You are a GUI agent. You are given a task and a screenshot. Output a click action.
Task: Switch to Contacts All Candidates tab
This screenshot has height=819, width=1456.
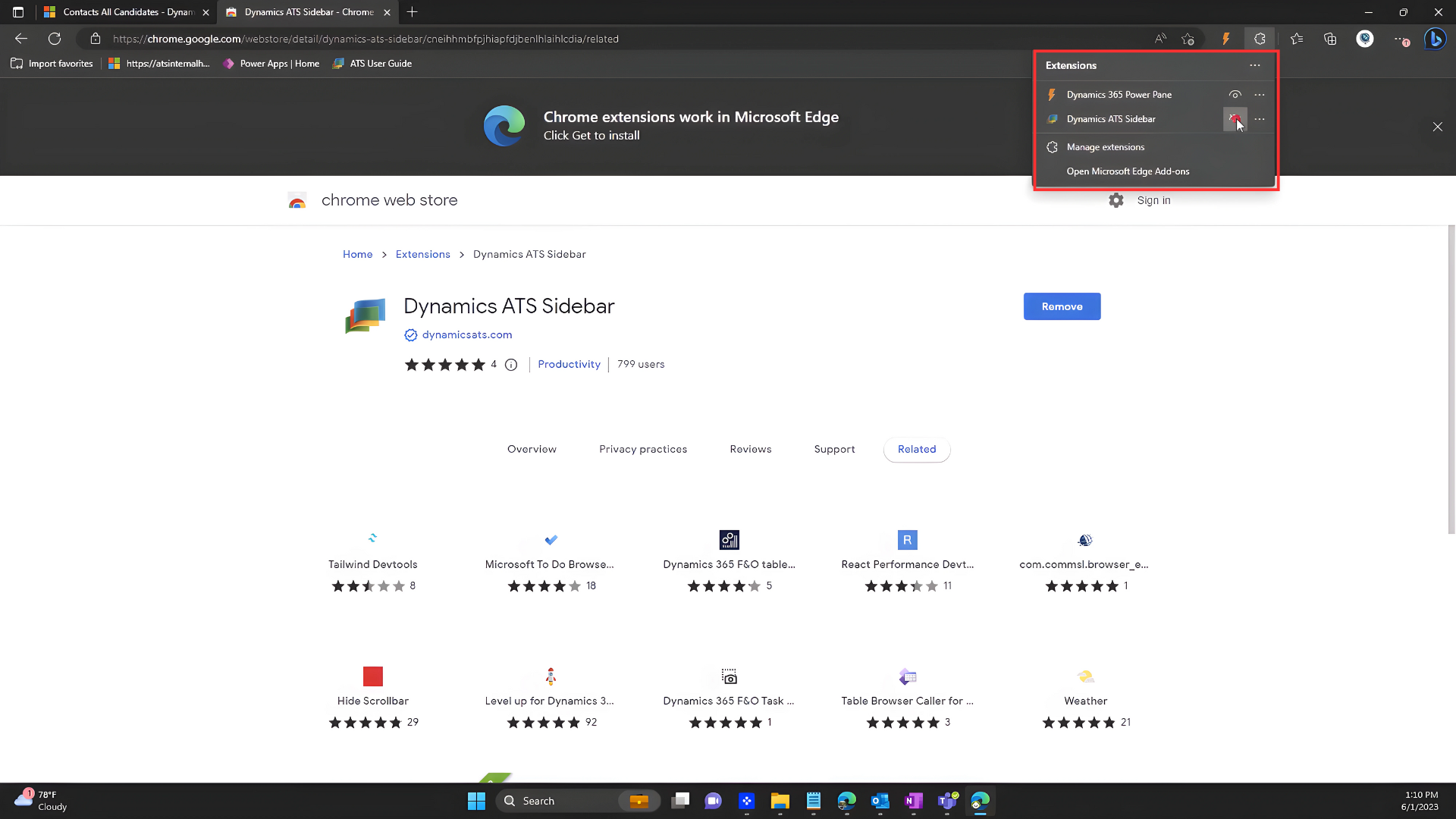click(x=126, y=12)
